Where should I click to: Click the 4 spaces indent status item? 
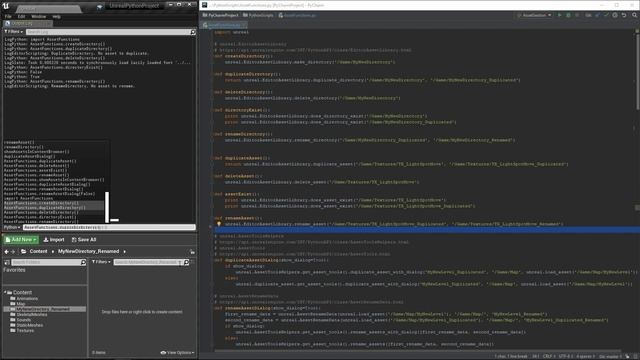click(585, 356)
